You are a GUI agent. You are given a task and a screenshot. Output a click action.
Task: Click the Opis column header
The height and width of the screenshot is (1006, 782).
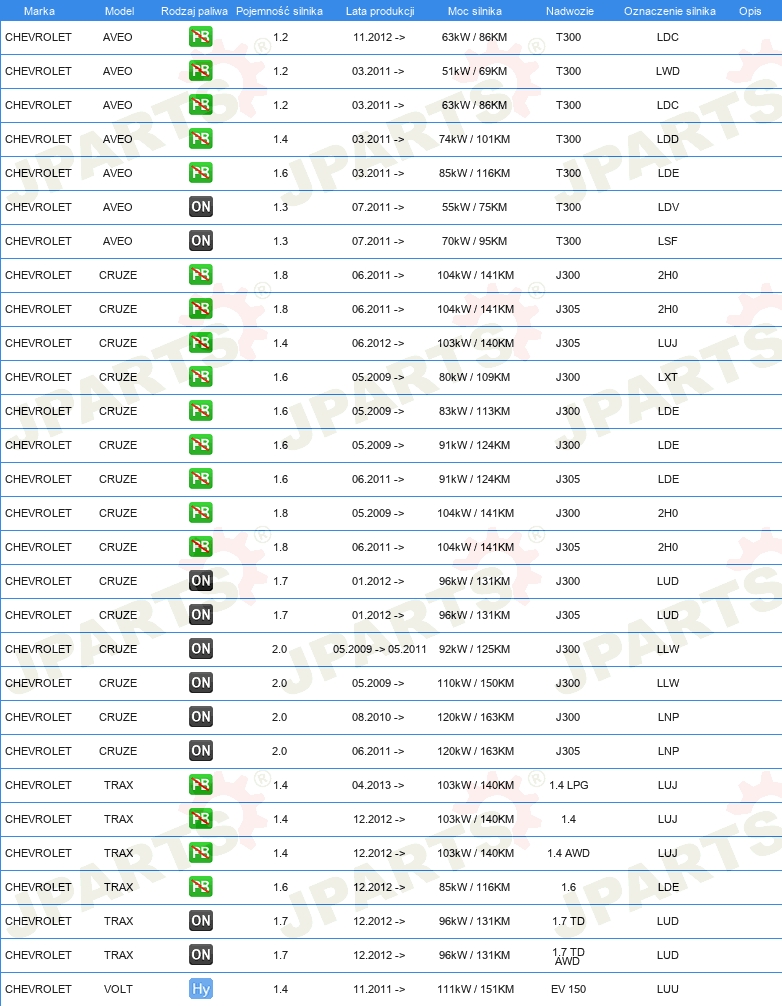coord(750,11)
